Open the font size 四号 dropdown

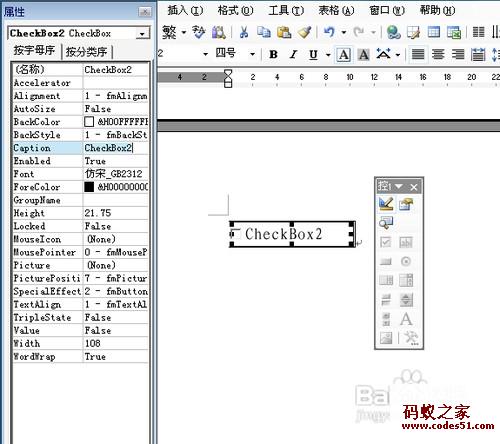[x=252, y=54]
